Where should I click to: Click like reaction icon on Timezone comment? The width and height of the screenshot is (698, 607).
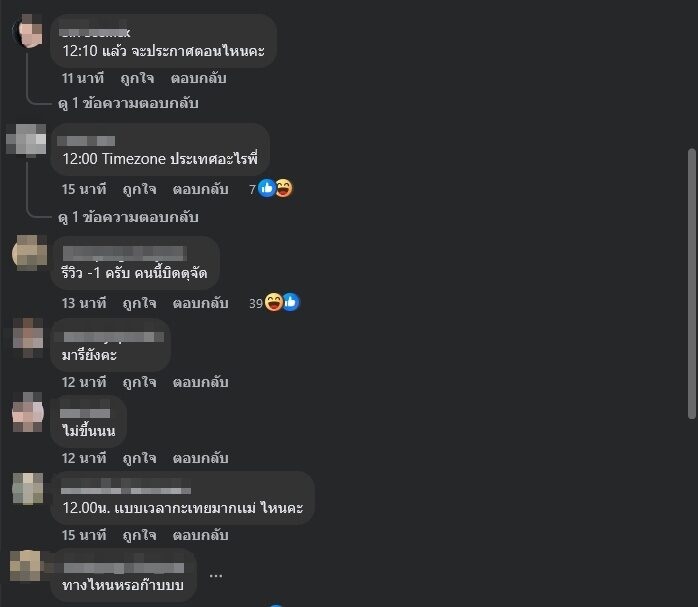tap(267, 189)
